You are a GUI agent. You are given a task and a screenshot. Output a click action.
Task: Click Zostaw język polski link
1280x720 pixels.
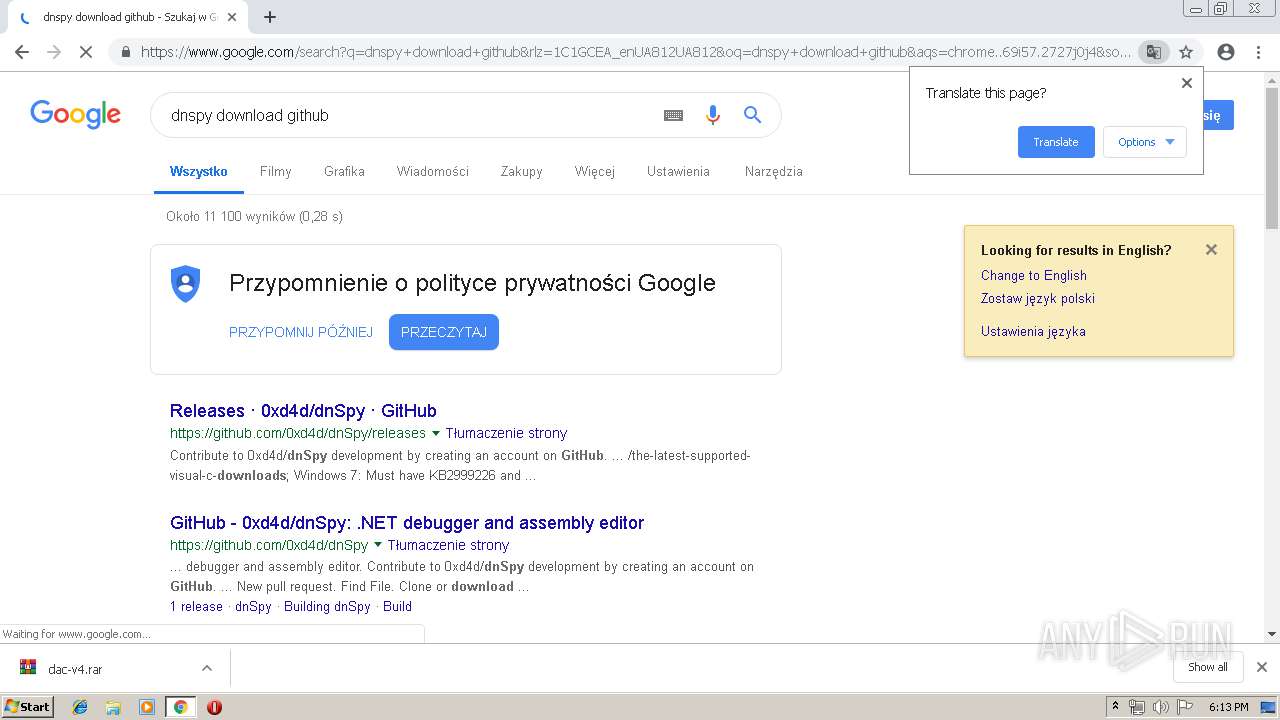1038,298
